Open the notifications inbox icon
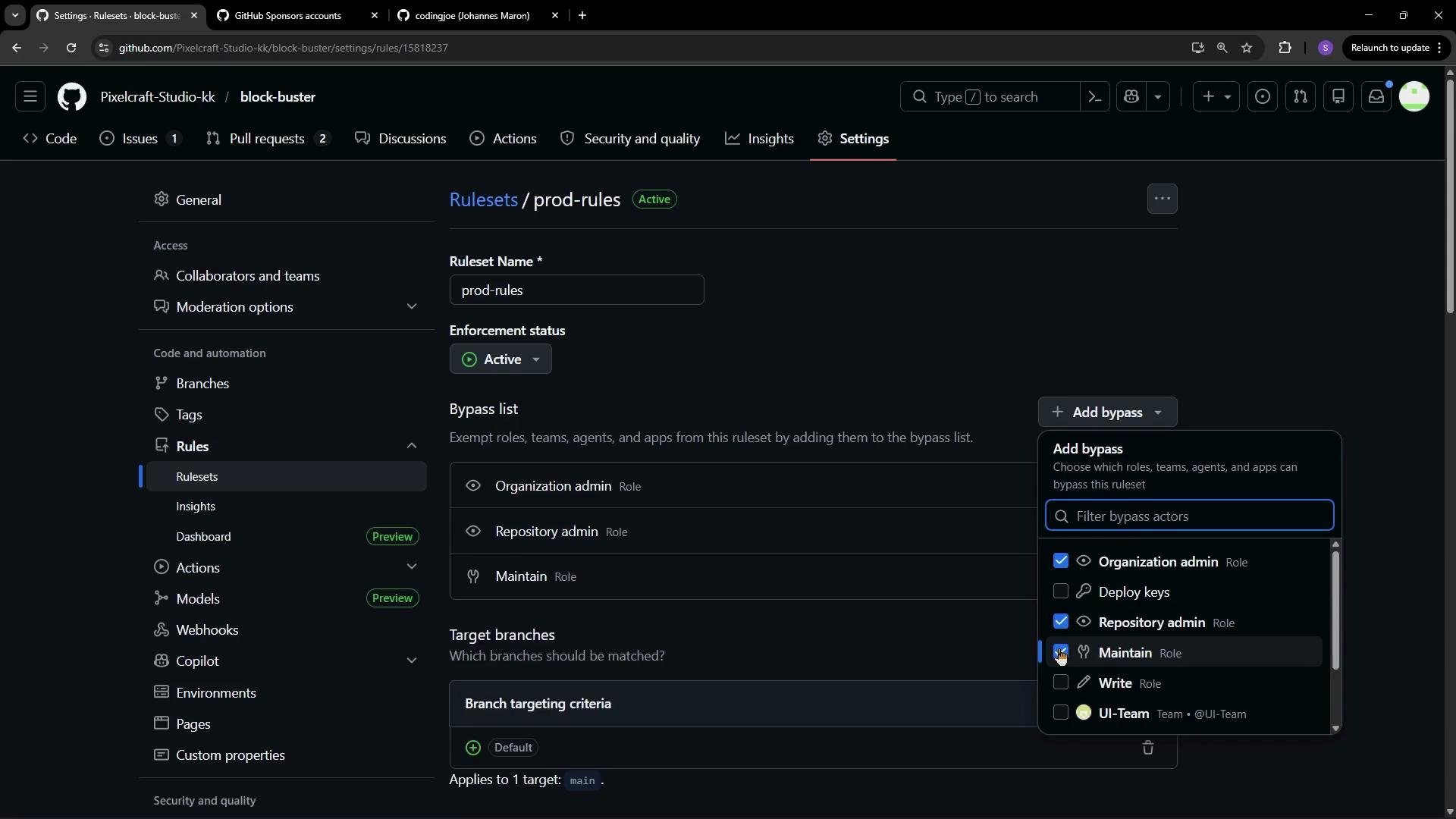 click(x=1376, y=97)
